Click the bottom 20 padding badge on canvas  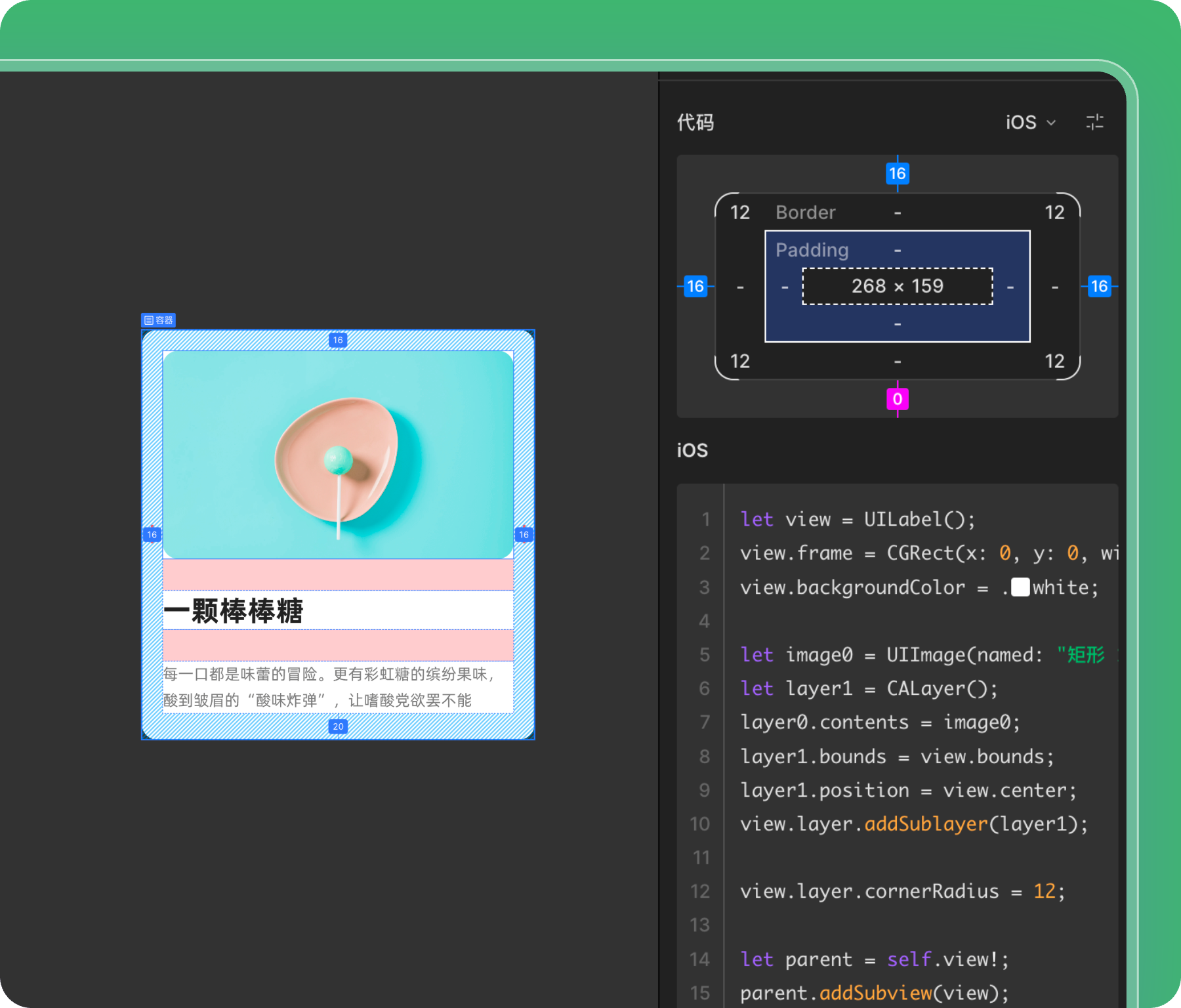(338, 726)
